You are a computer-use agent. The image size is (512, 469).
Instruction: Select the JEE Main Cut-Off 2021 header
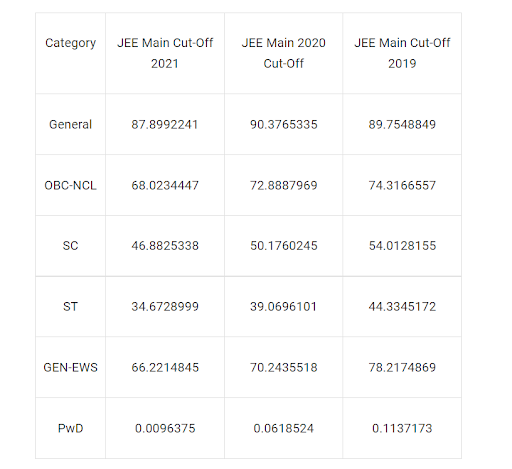pyautogui.click(x=165, y=53)
